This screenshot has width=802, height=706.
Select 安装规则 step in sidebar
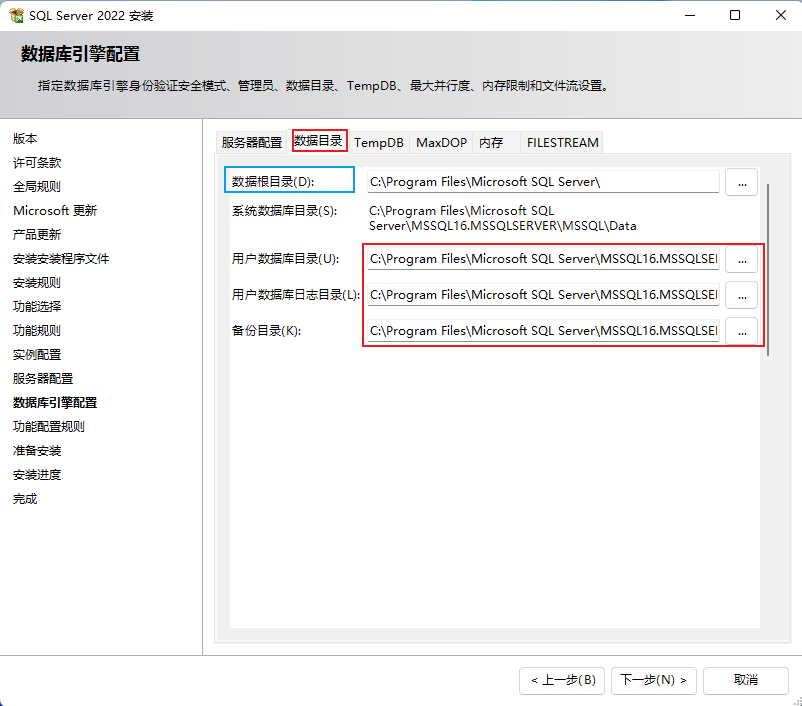tap(37, 283)
